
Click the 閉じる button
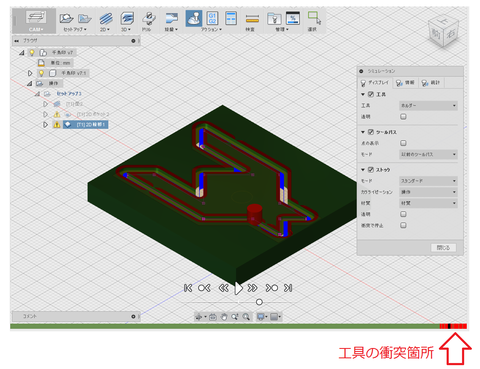click(443, 248)
